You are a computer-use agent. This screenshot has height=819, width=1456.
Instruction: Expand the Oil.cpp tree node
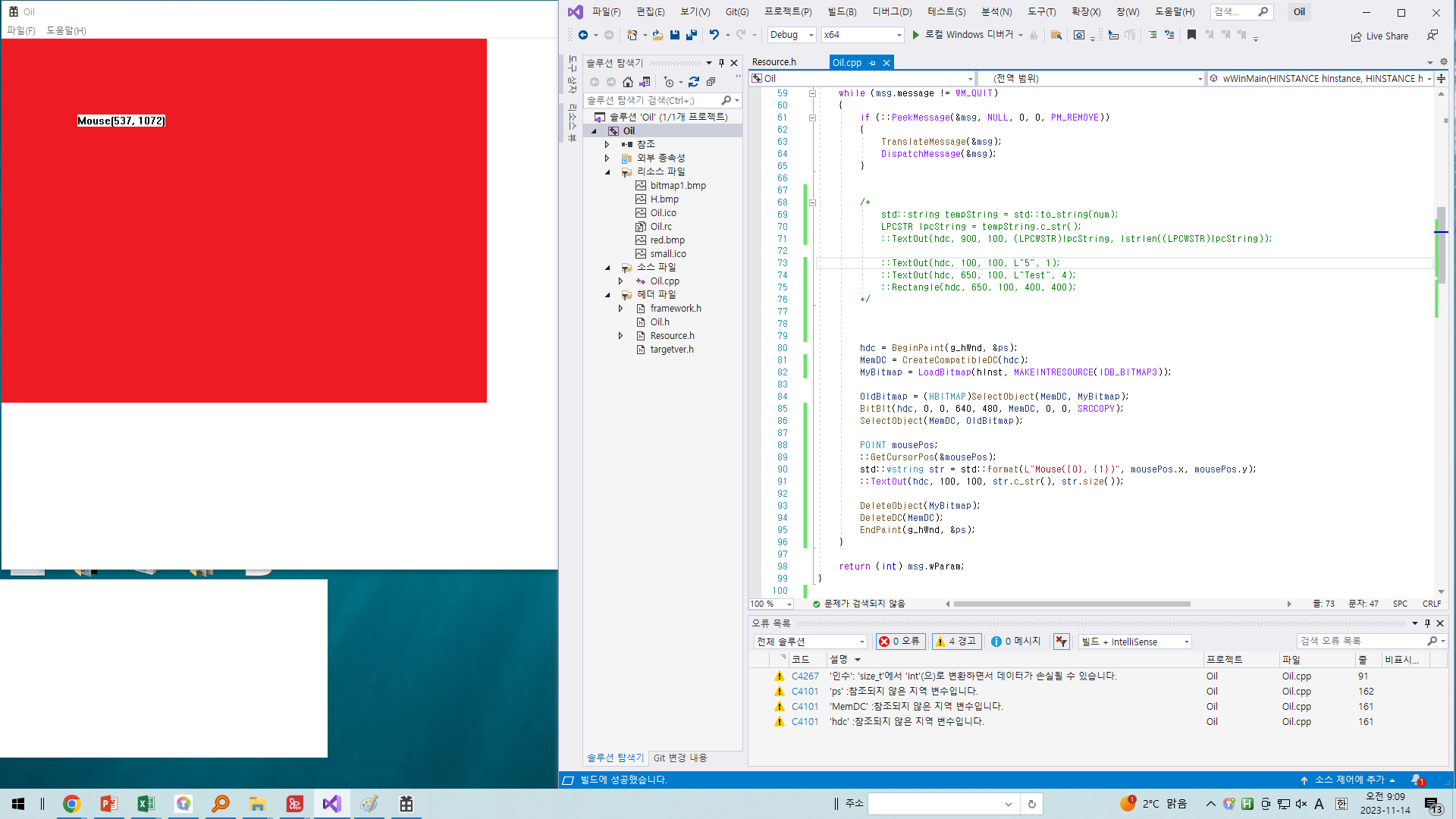tap(620, 281)
